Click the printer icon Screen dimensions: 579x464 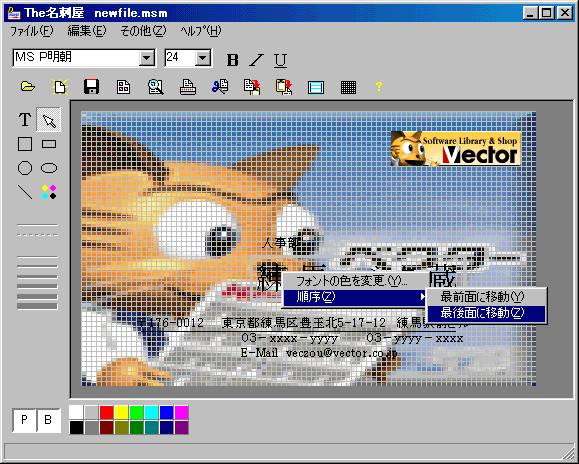[188, 87]
